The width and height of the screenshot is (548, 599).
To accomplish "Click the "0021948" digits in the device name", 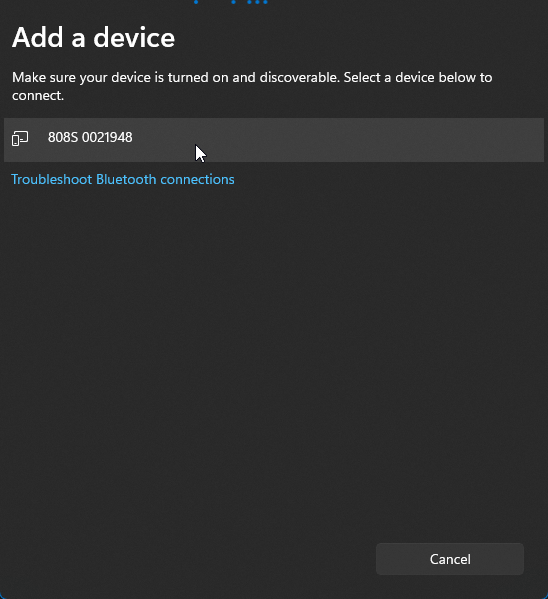I will [x=107, y=138].
